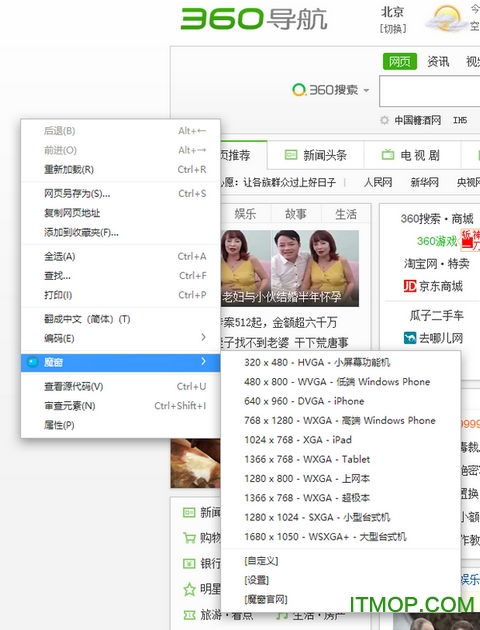Open the 人民网 link
Viewport: 480px width, 630px height.
click(x=378, y=182)
